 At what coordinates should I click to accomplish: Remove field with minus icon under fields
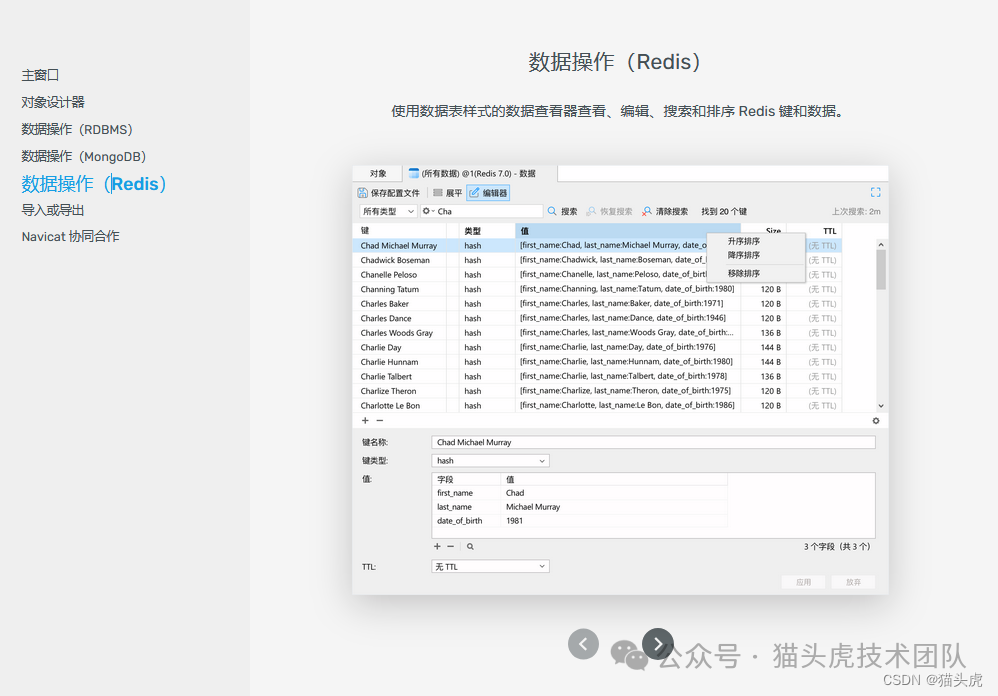pos(451,546)
